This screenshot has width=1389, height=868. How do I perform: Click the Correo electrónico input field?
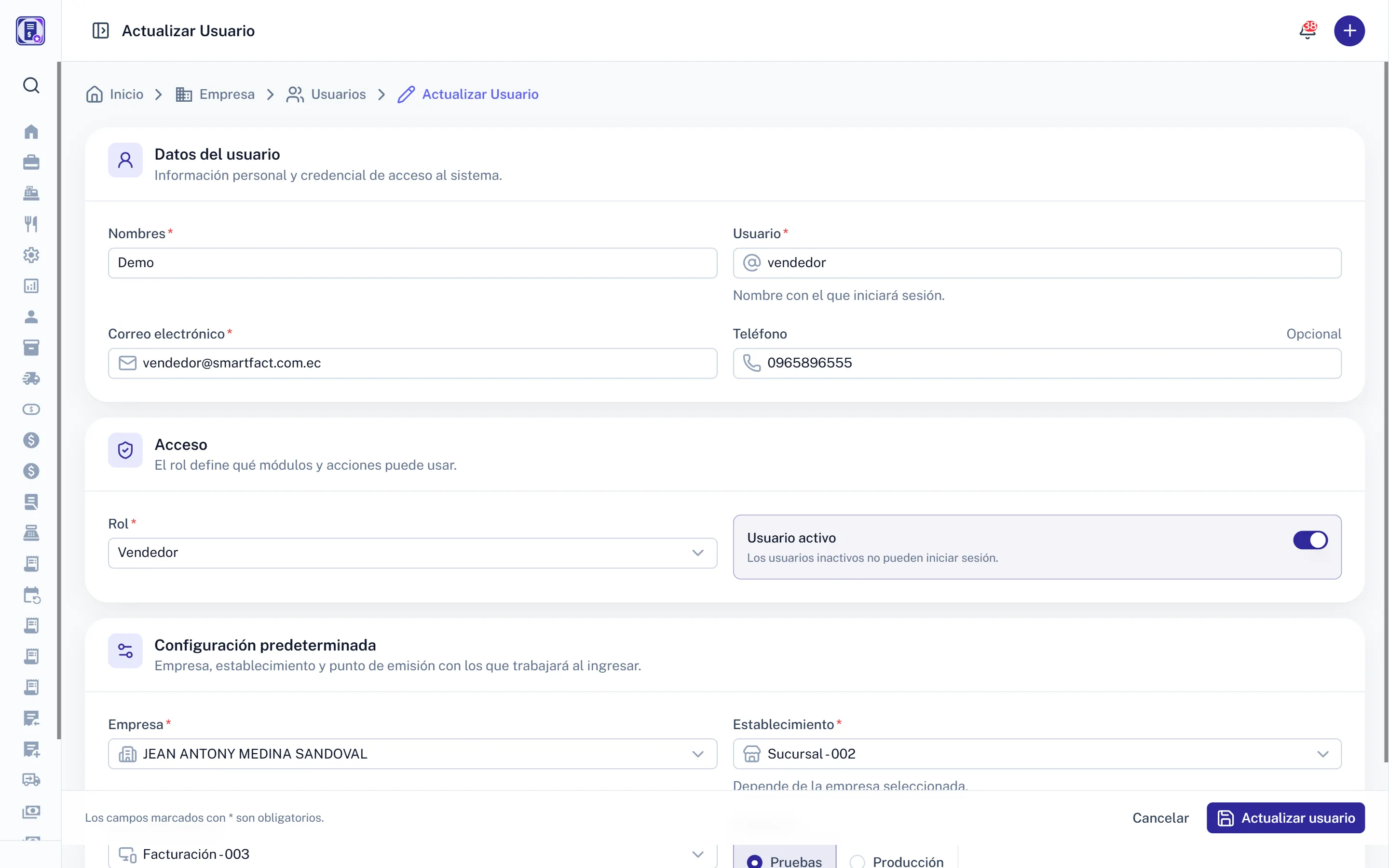click(x=412, y=364)
